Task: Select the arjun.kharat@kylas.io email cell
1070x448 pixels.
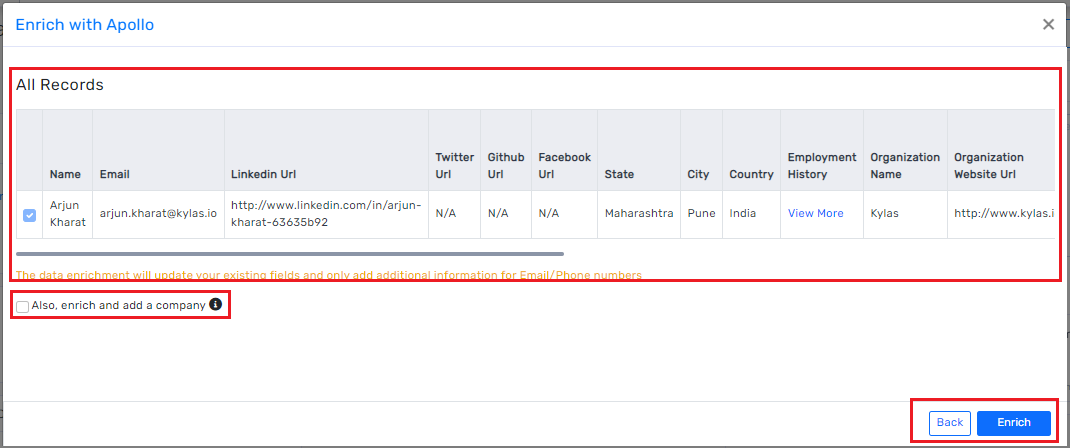Action: pos(158,215)
